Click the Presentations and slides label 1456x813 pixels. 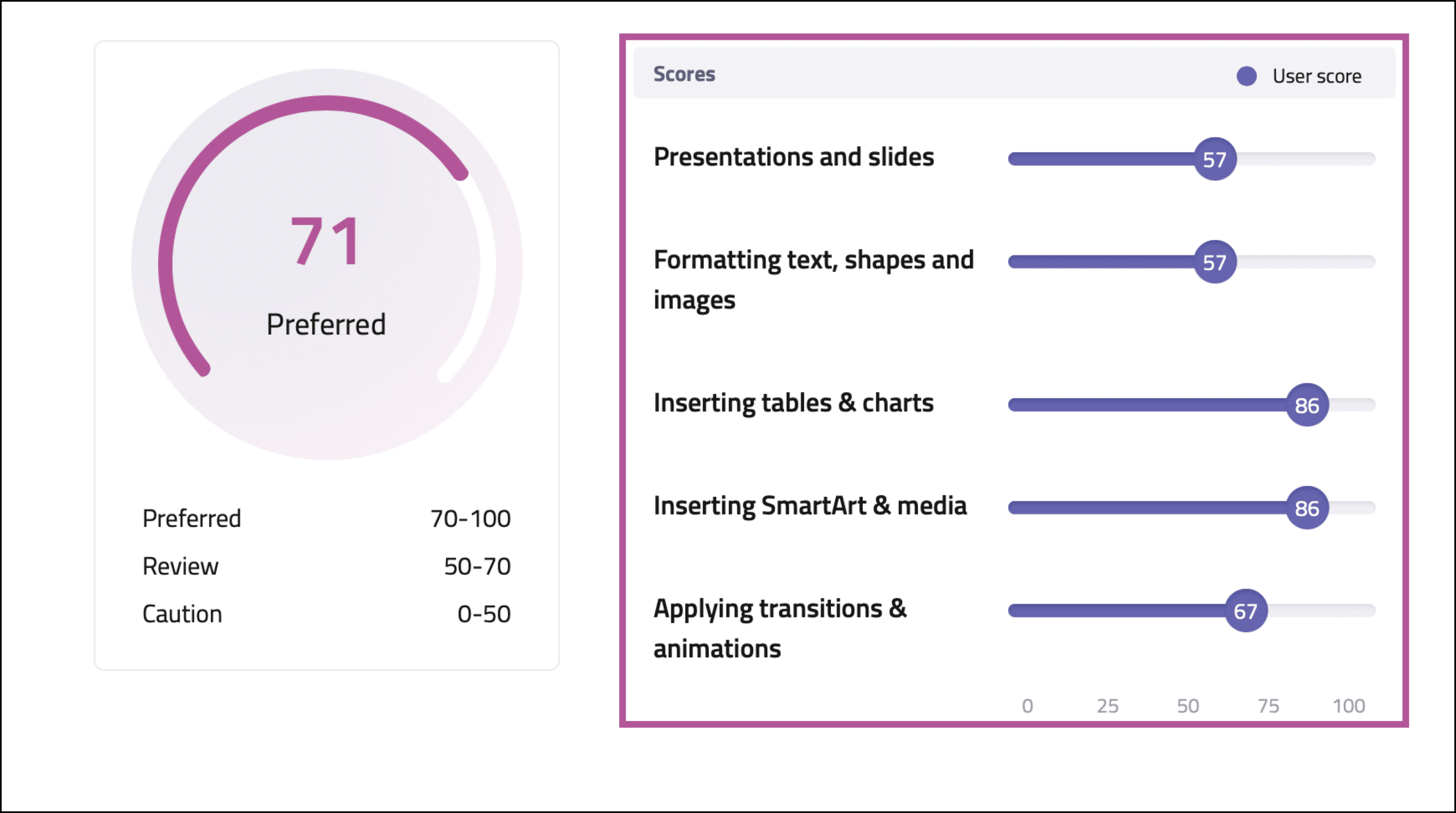coord(794,157)
